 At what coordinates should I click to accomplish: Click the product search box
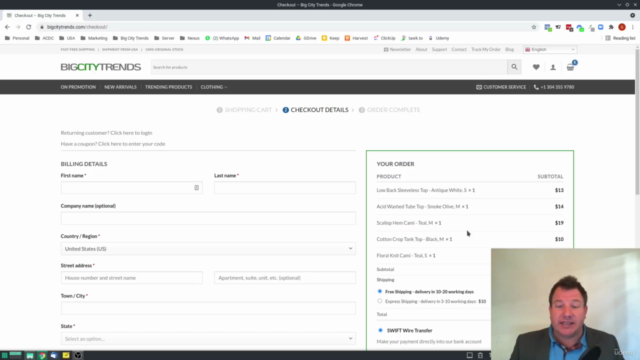pyautogui.click(x=329, y=67)
